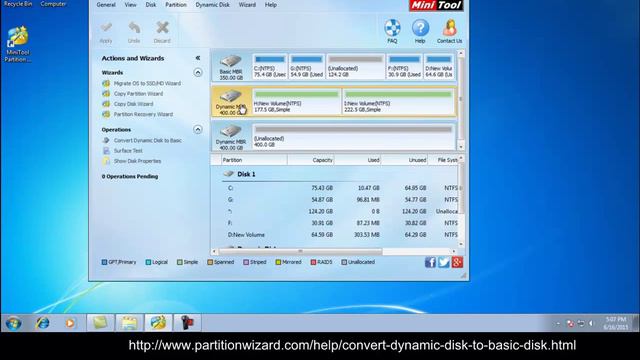The width and height of the screenshot is (640, 360).
Task: Select the I:New Volume 222.5 GB Simple block
Action: pos(398,102)
